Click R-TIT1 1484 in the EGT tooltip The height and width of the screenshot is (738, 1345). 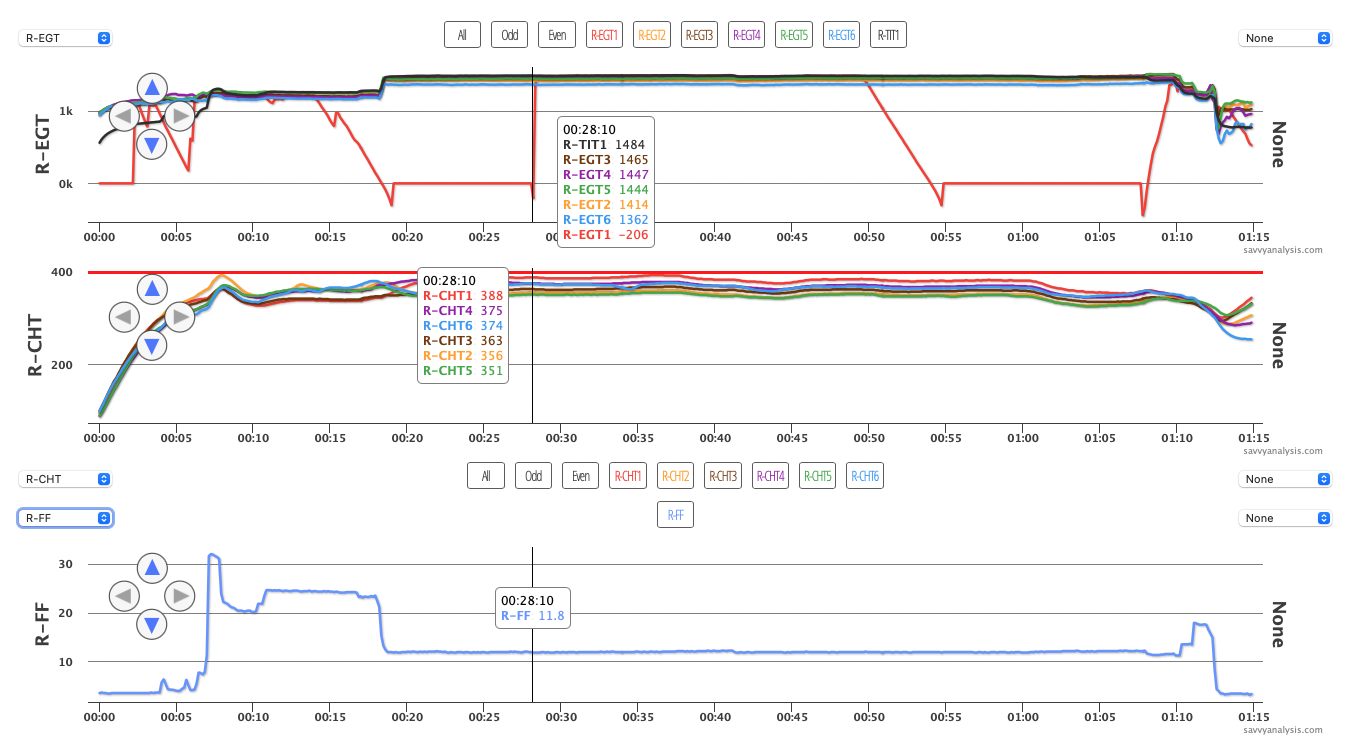(604, 145)
